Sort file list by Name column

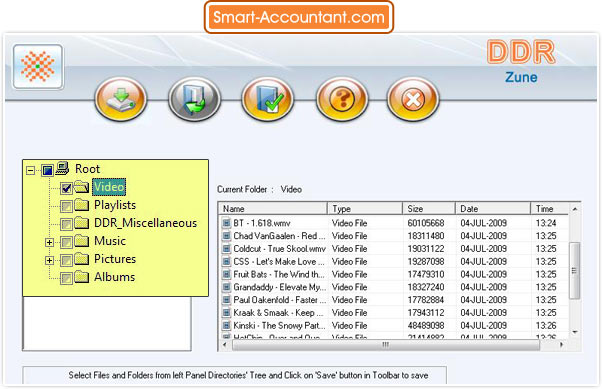(273, 209)
